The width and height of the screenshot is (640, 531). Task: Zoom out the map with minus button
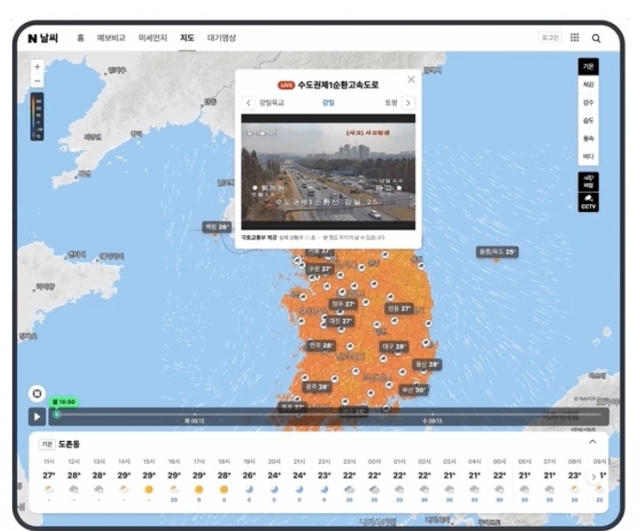37,81
